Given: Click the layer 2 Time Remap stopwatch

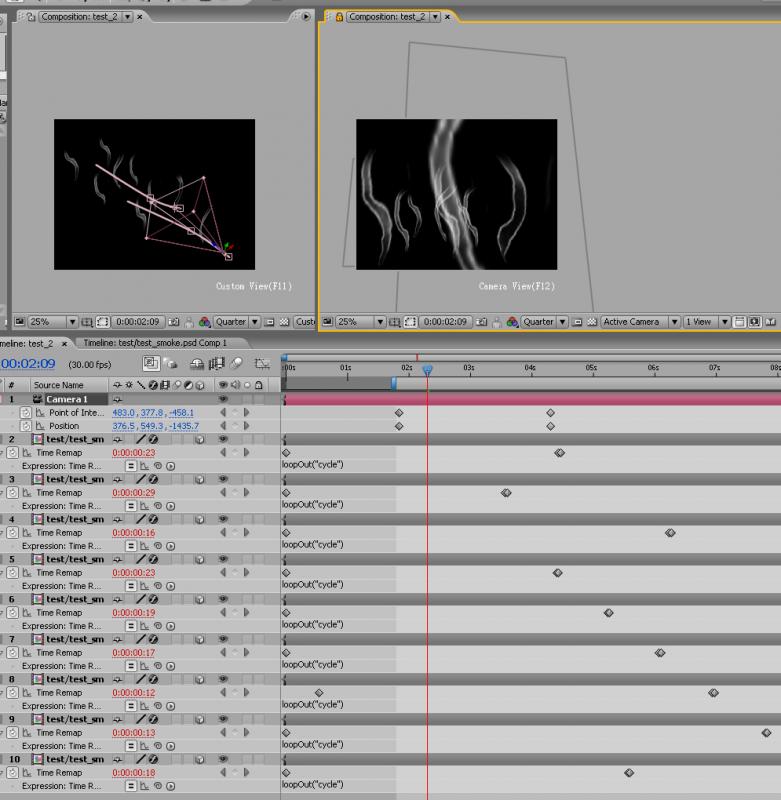Looking at the screenshot, I should [x=13, y=452].
